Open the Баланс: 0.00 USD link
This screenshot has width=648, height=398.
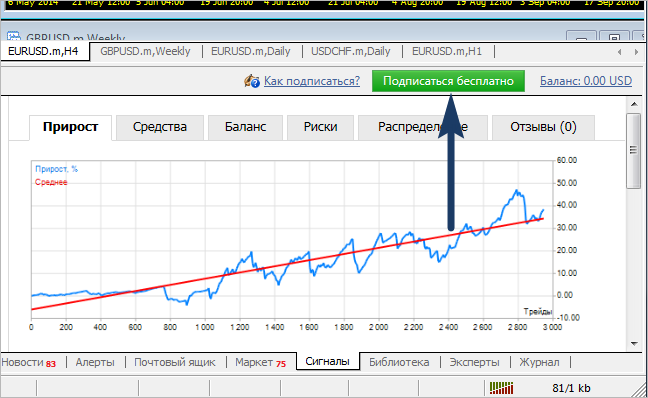click(x=586, y=81)
